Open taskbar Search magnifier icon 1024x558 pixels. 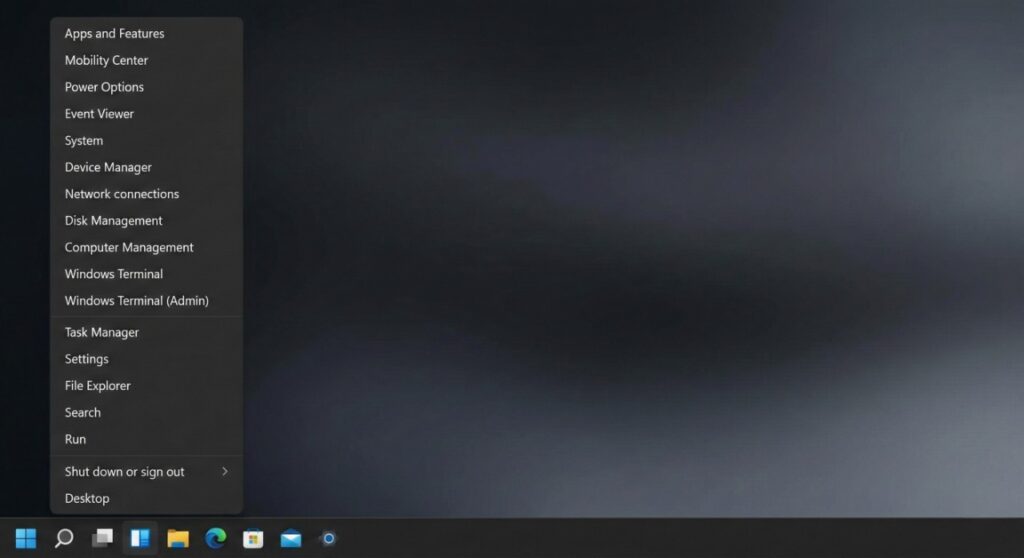coord(64,539)
